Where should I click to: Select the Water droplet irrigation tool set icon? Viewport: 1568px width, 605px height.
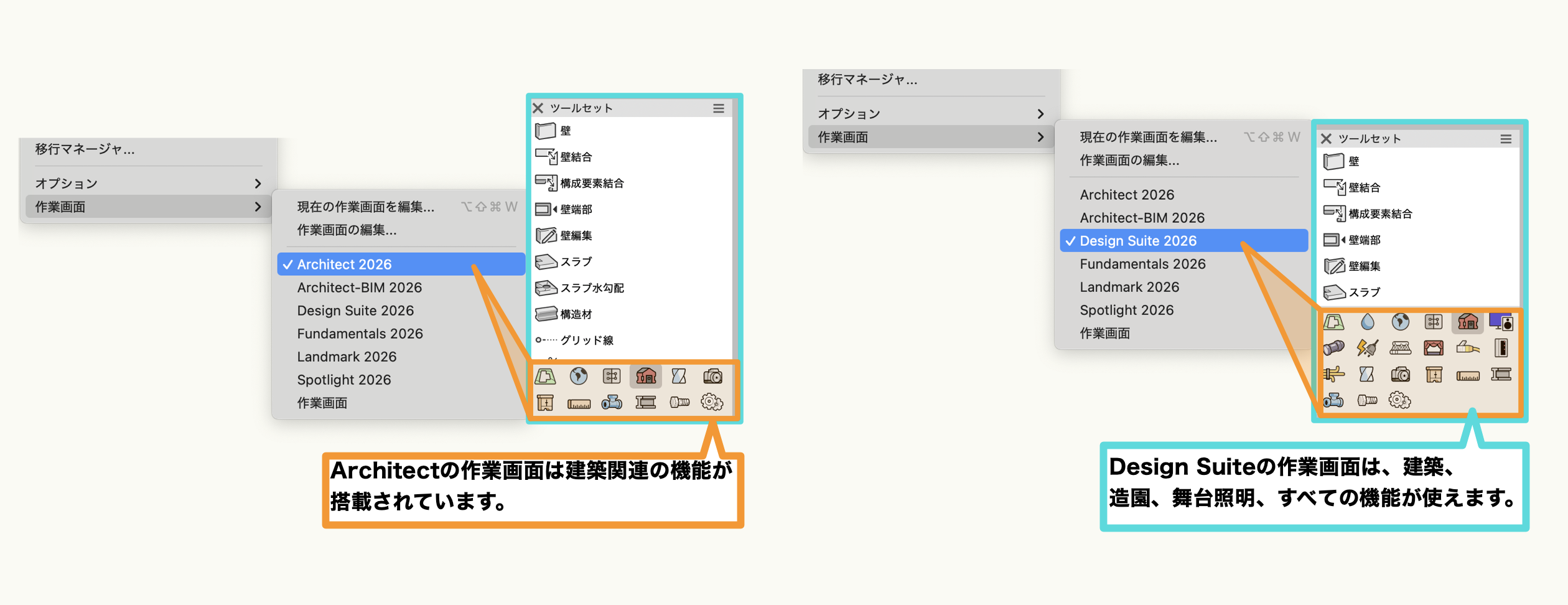pos(1367,322)
